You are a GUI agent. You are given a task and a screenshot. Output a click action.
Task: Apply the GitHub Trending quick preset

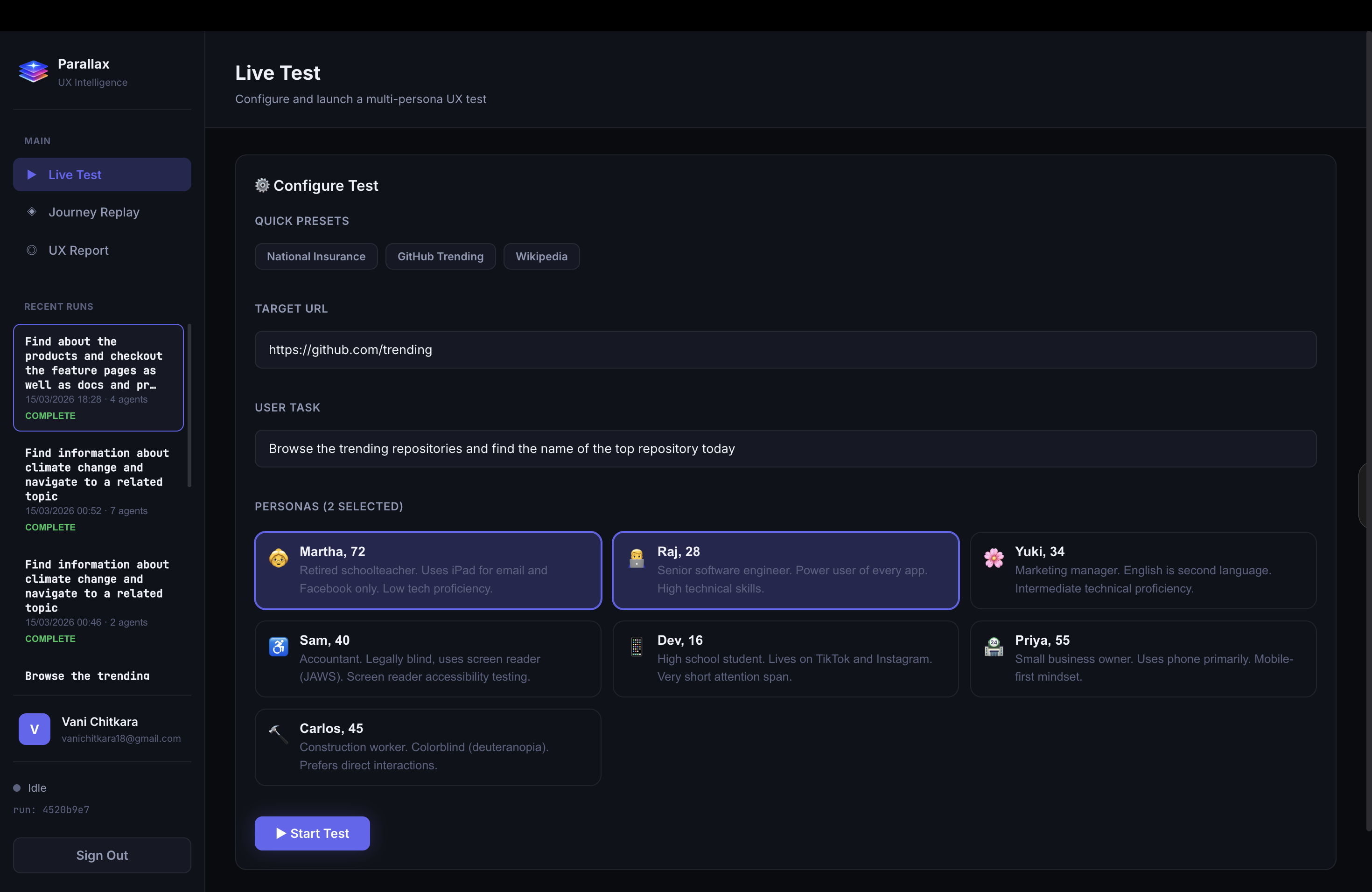pos(440,257)
